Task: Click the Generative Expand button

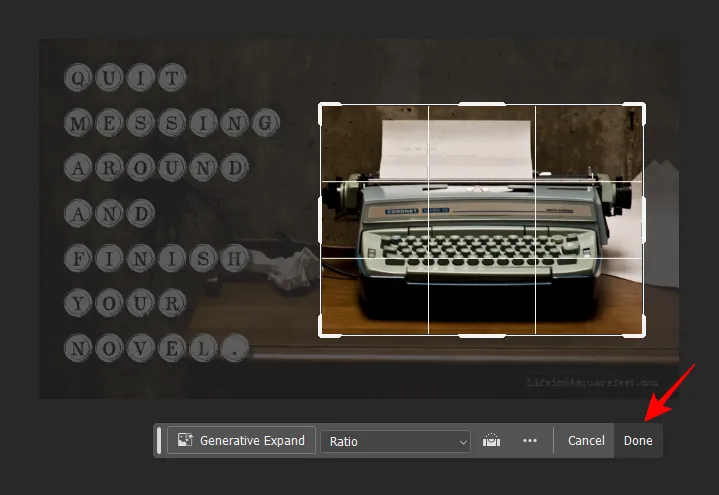Action: click(241, 440)
